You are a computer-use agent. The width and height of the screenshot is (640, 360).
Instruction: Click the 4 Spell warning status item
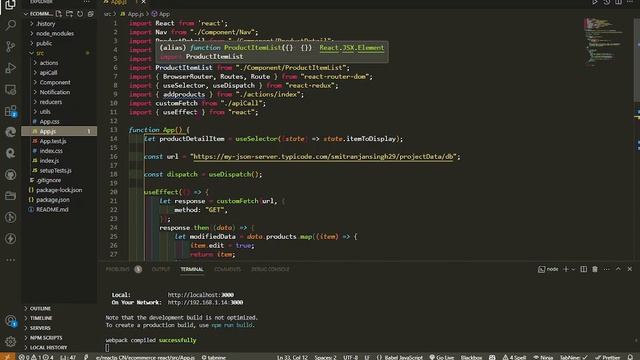514,357
